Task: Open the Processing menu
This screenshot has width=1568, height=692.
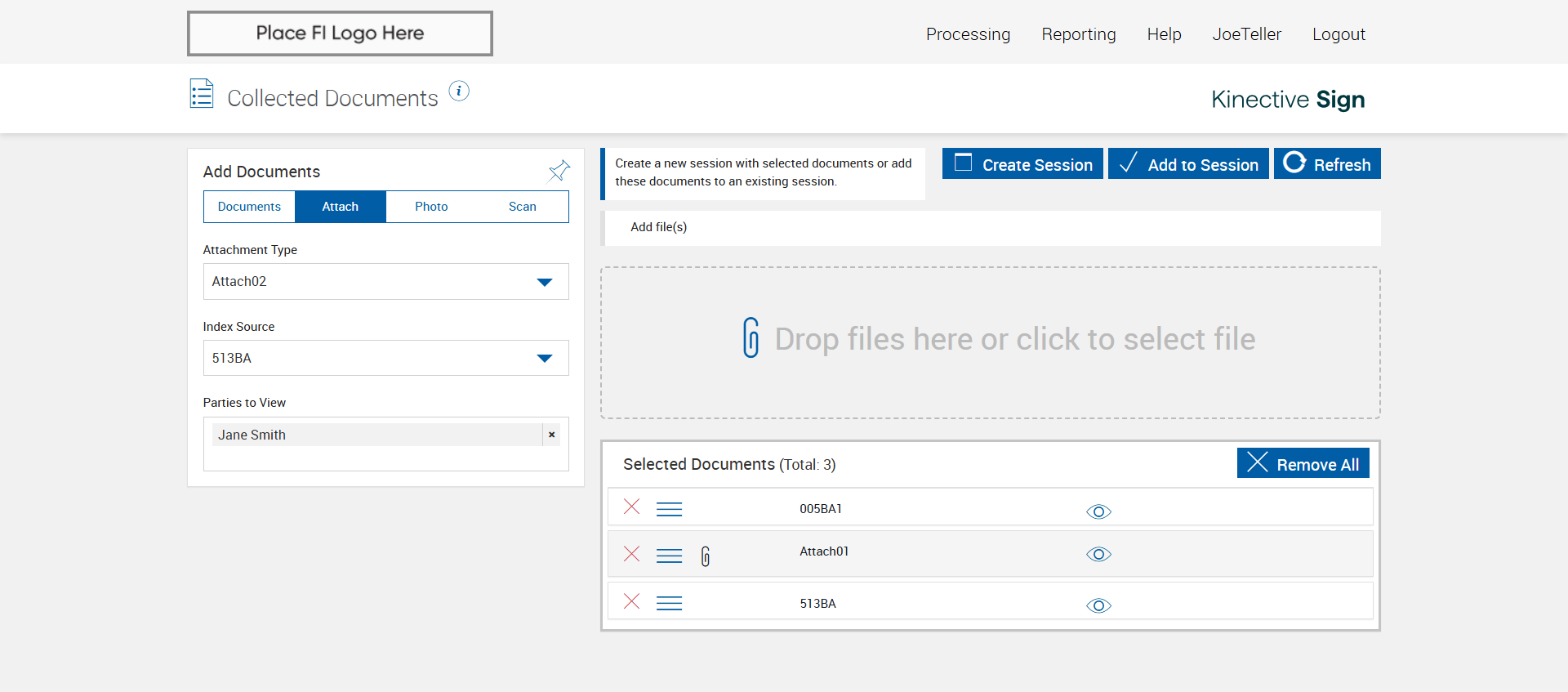Action: 968,34
